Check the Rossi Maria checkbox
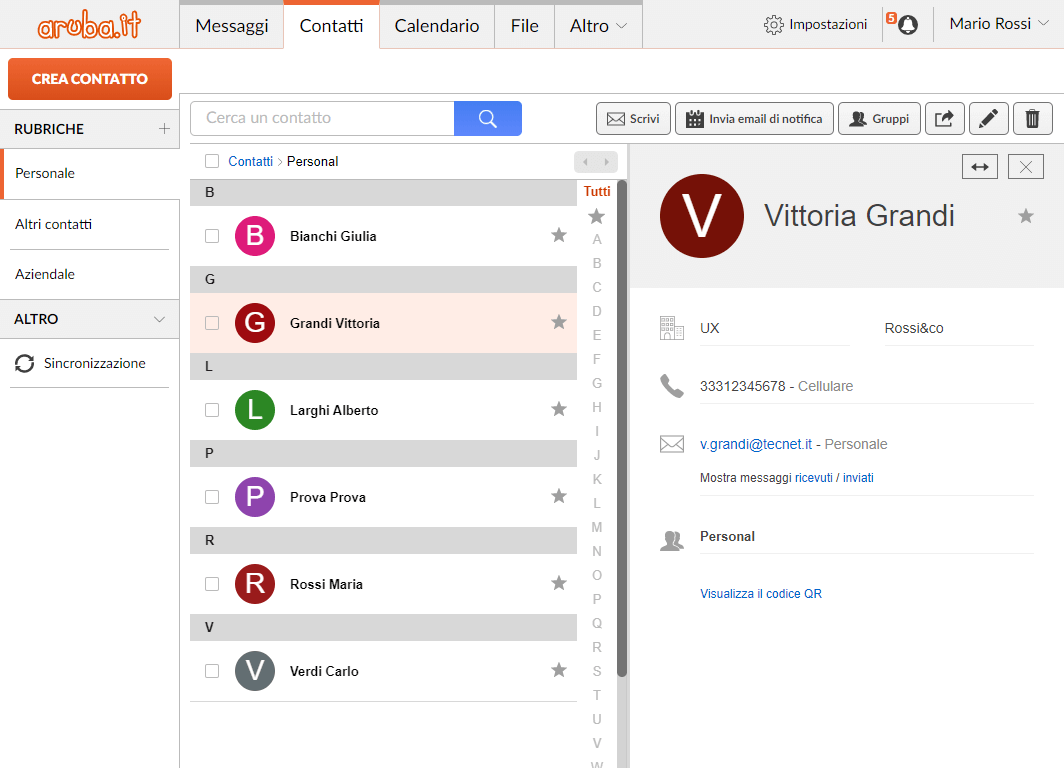 pos(212,583)
